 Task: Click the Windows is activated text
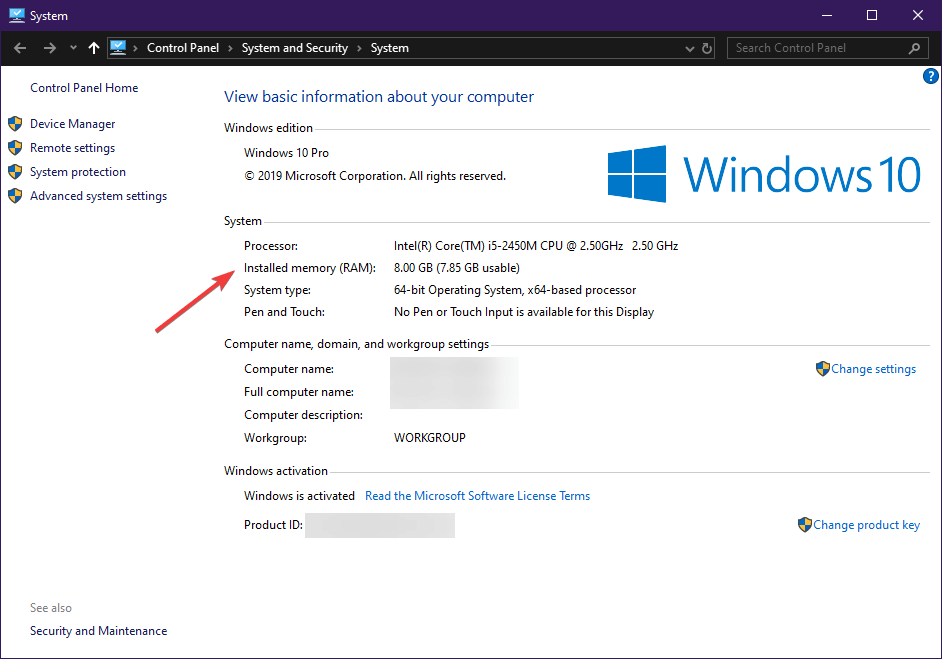point(299,496)
